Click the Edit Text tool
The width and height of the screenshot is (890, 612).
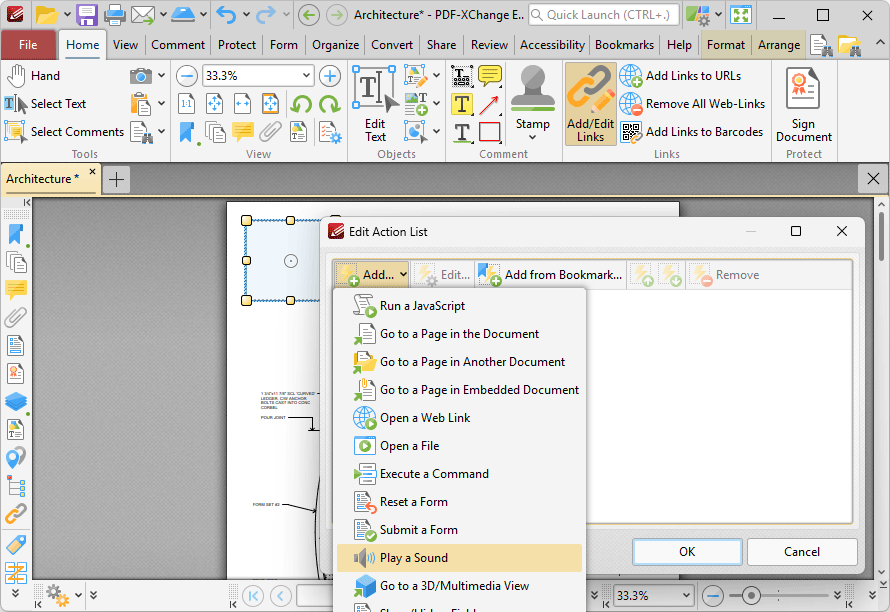(x=375, y=104)
